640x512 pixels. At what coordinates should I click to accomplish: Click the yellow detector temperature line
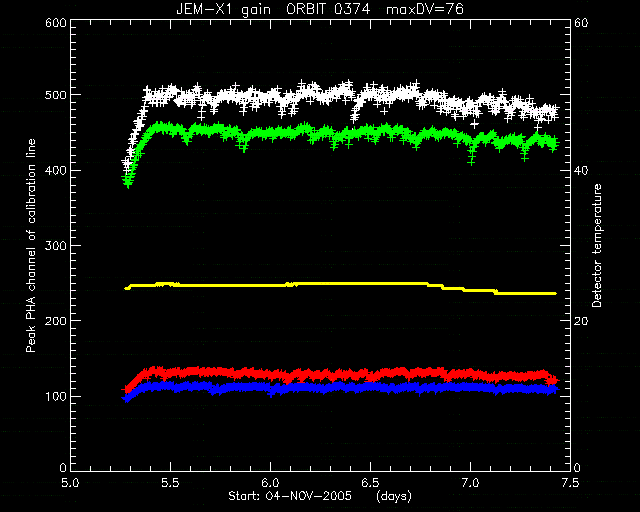340,284
